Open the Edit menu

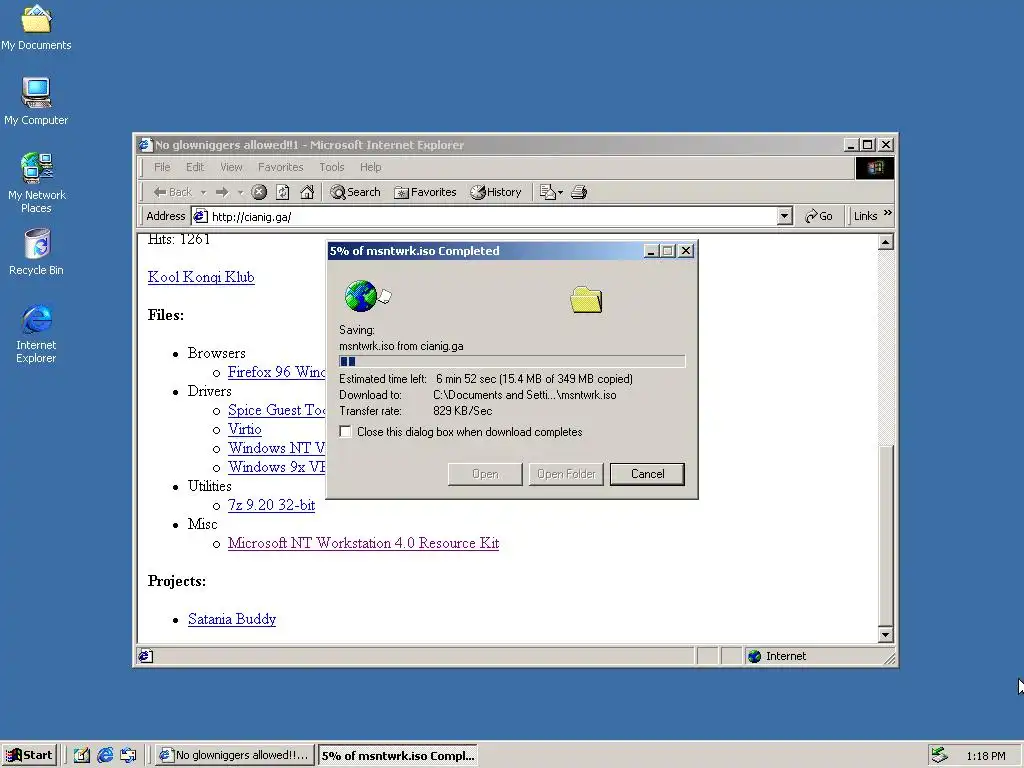tap(195, 167)
